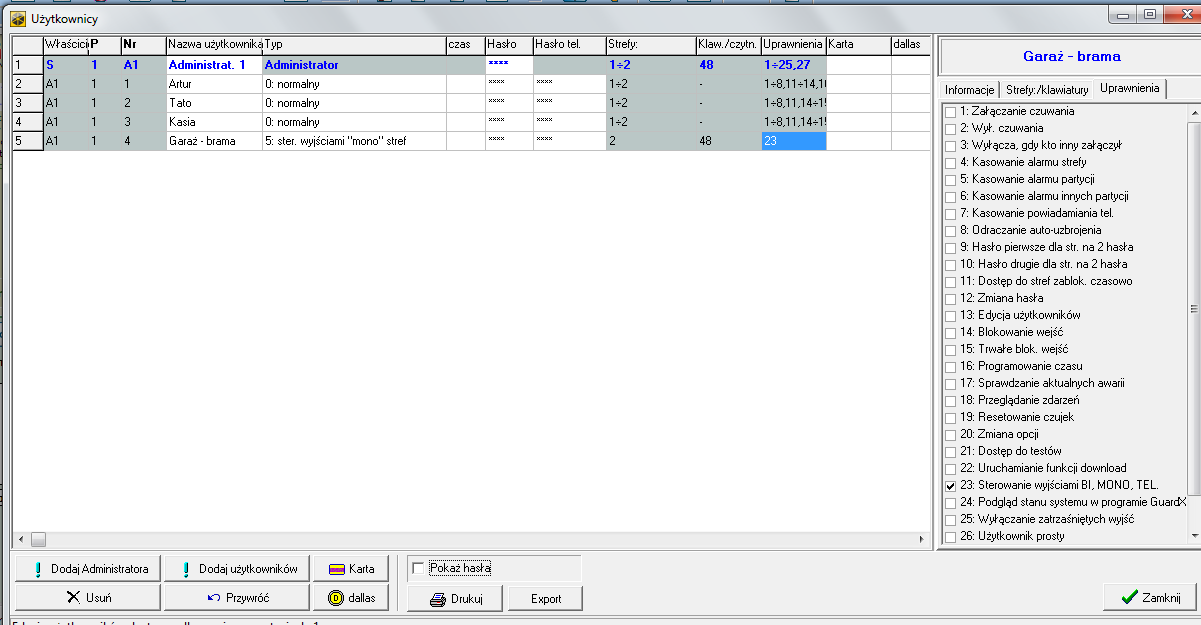Click horizontal scrollbar left arrow of table
This screenshot has width=1201, height=625.
(20, 539)
